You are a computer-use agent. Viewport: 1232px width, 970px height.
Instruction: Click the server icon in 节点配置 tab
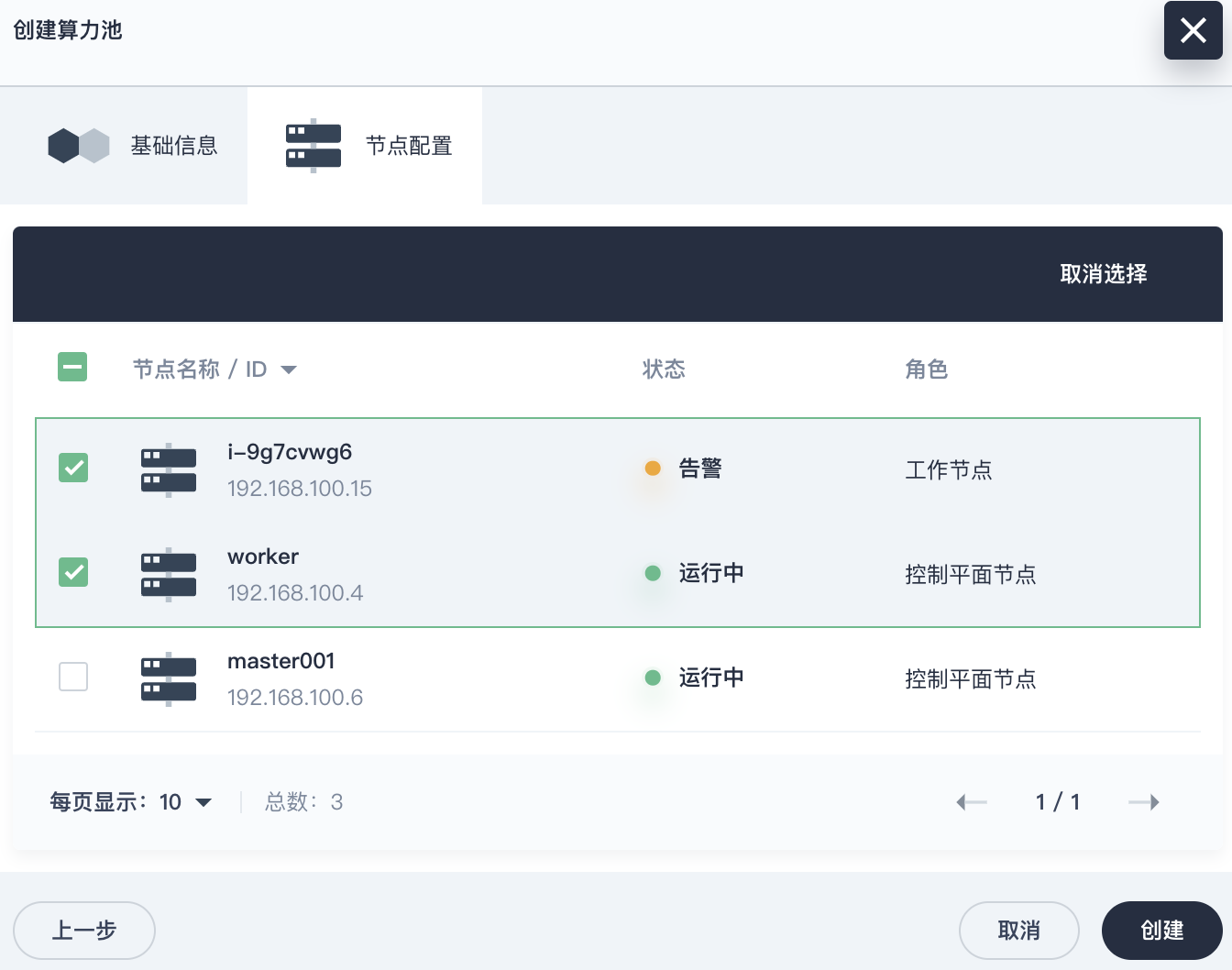coord(313,146)
